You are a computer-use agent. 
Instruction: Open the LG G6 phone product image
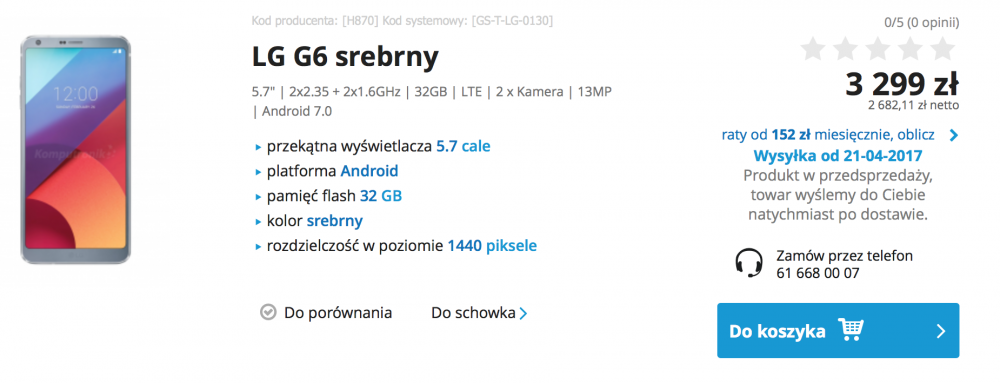tap(75, 150)
